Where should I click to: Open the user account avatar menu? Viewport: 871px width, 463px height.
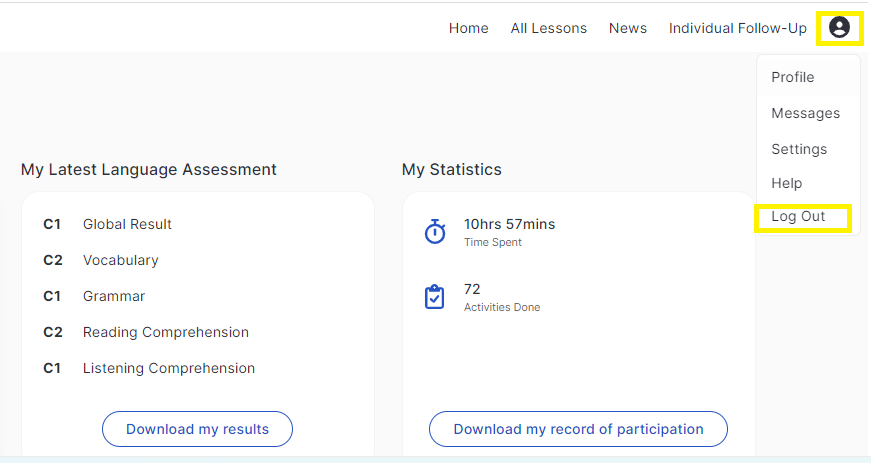(x=839, y=27)
